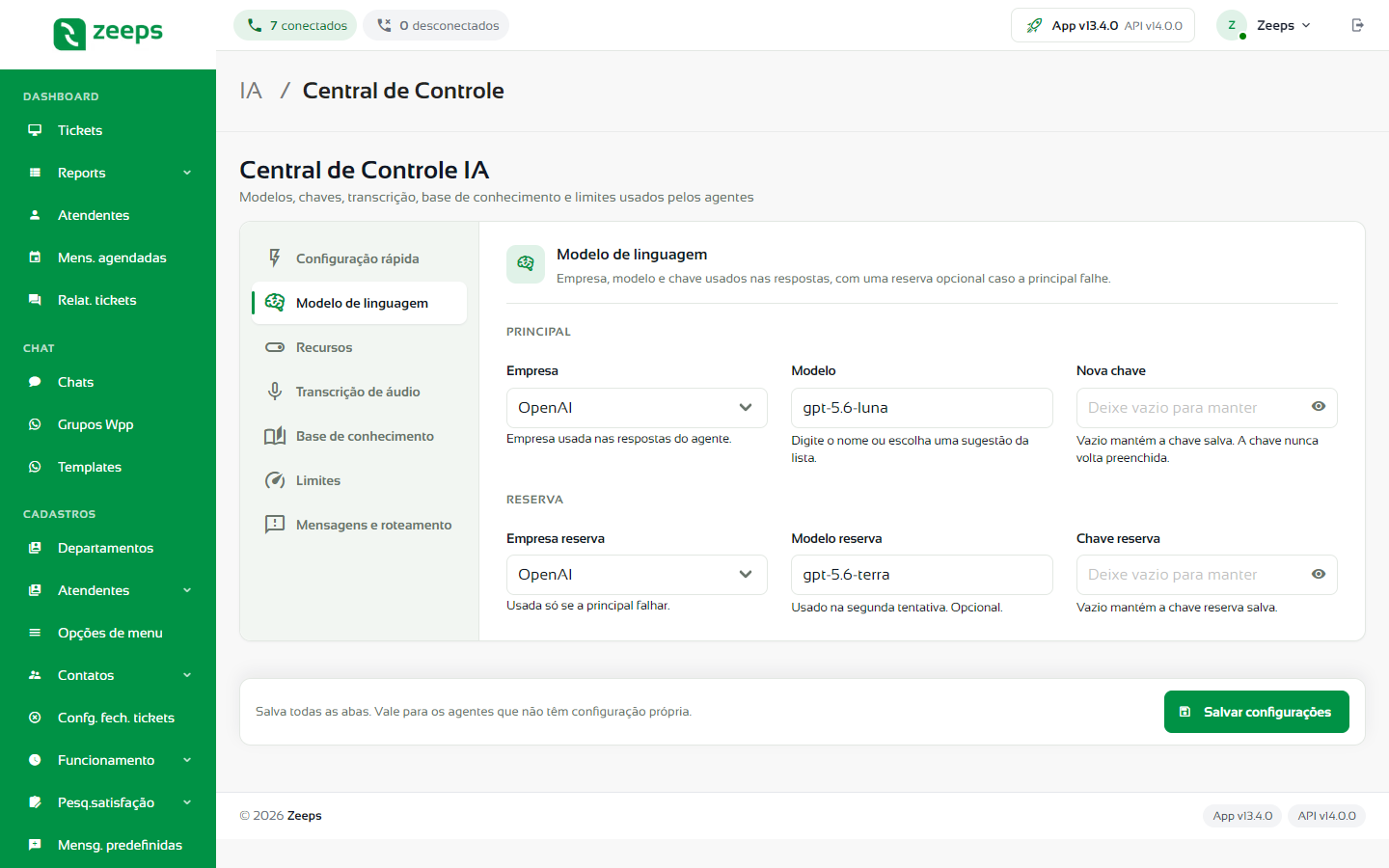Screen dimensions: 1389x868
Task: Click the Zeeps user avatar with the green dot
Action: pyautogui.click(x=1232, y=25)
